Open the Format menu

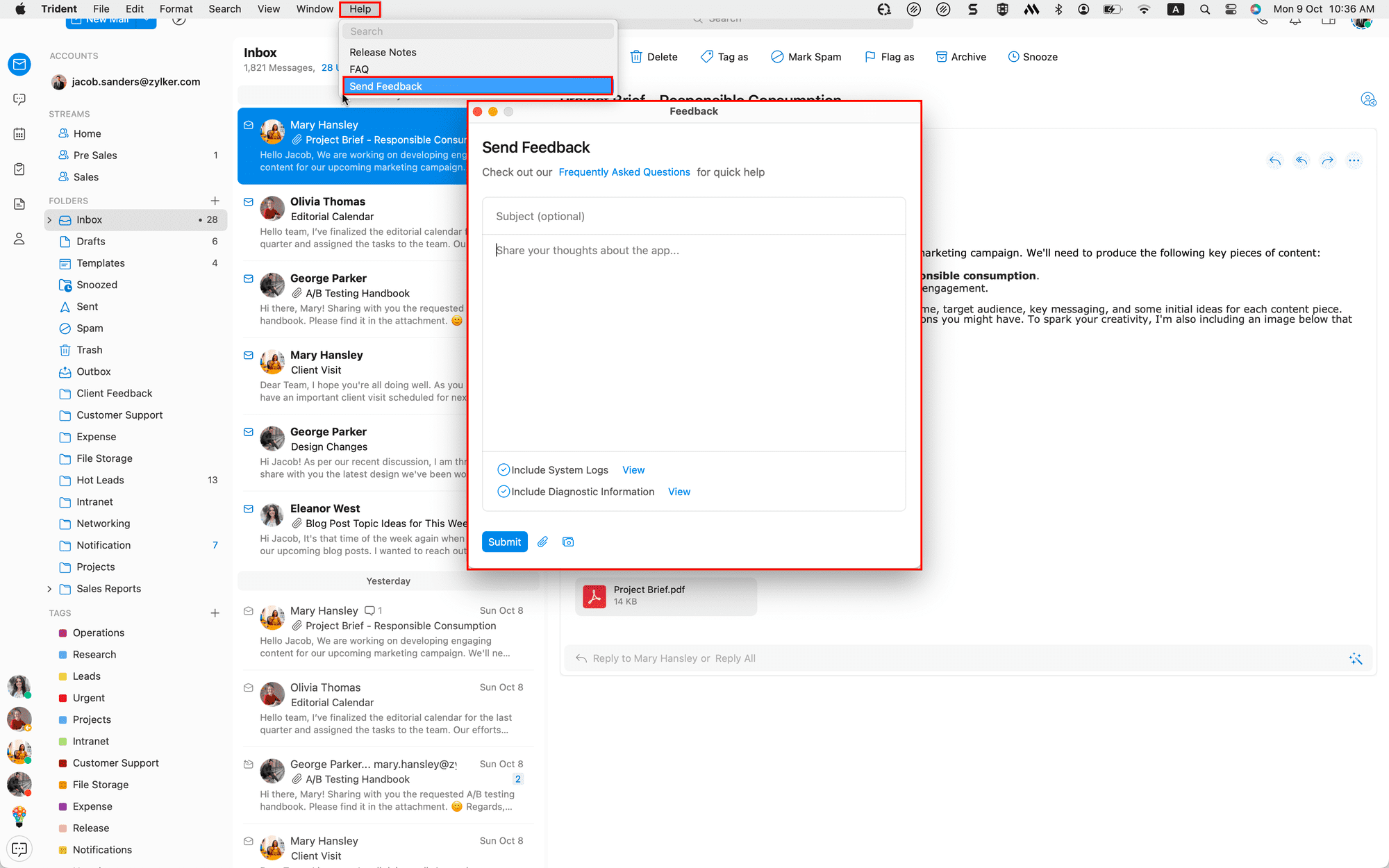[176, 9]
